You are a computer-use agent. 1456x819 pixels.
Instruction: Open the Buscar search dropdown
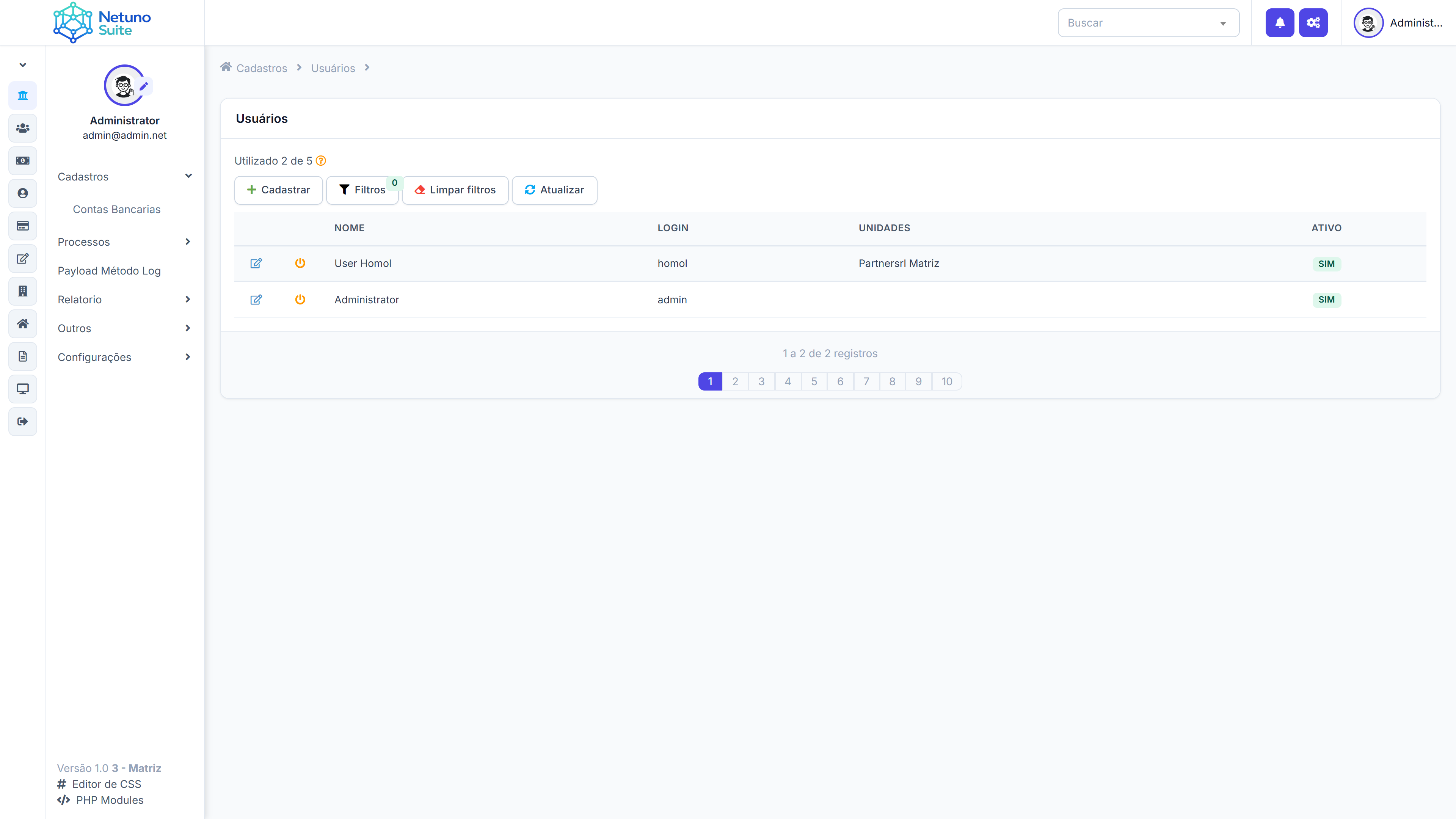click(x=1148, y=23)
